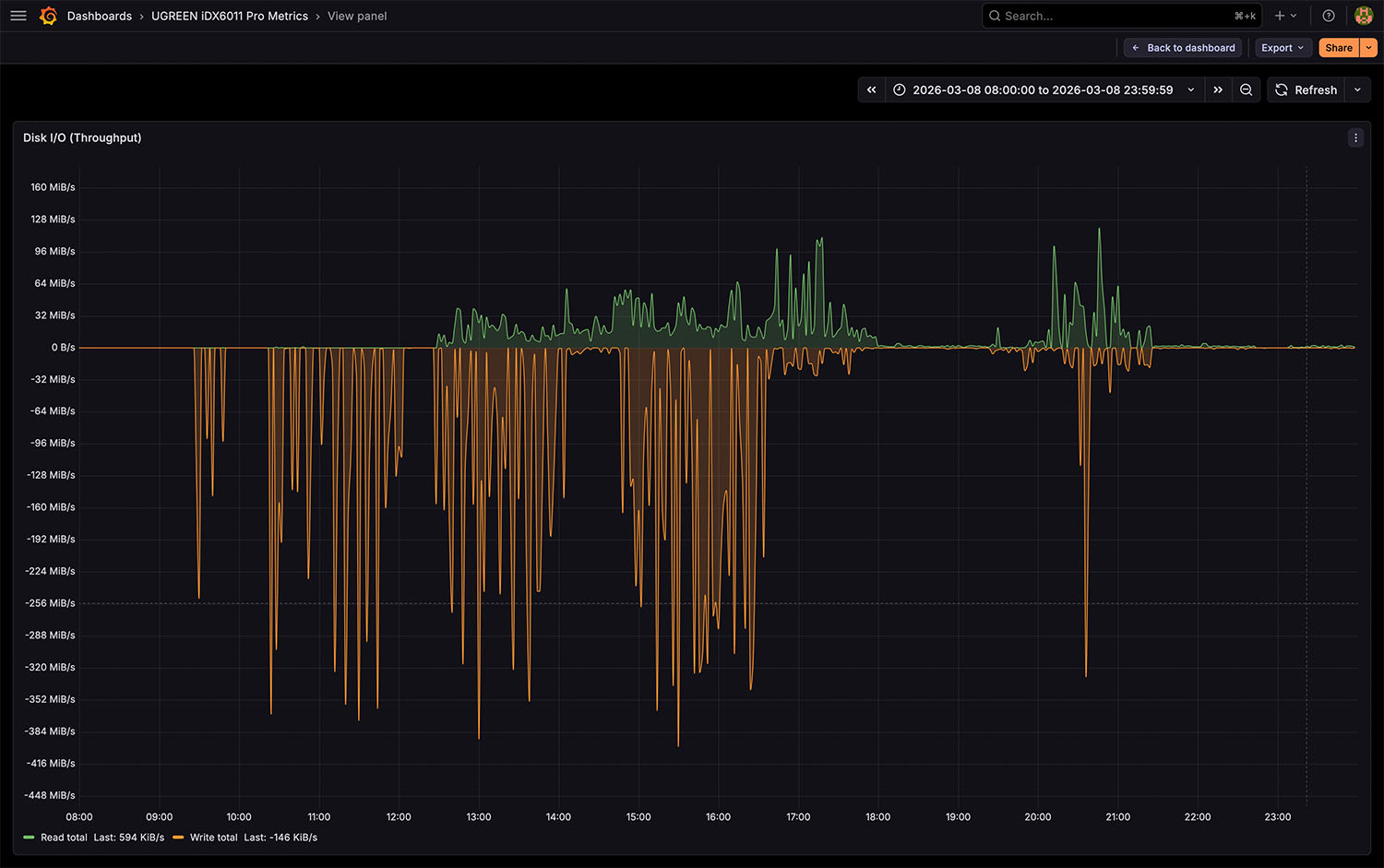1384x868 pixels.
Task: Click the user profile avatar
Action: [x=1363, y=16]
